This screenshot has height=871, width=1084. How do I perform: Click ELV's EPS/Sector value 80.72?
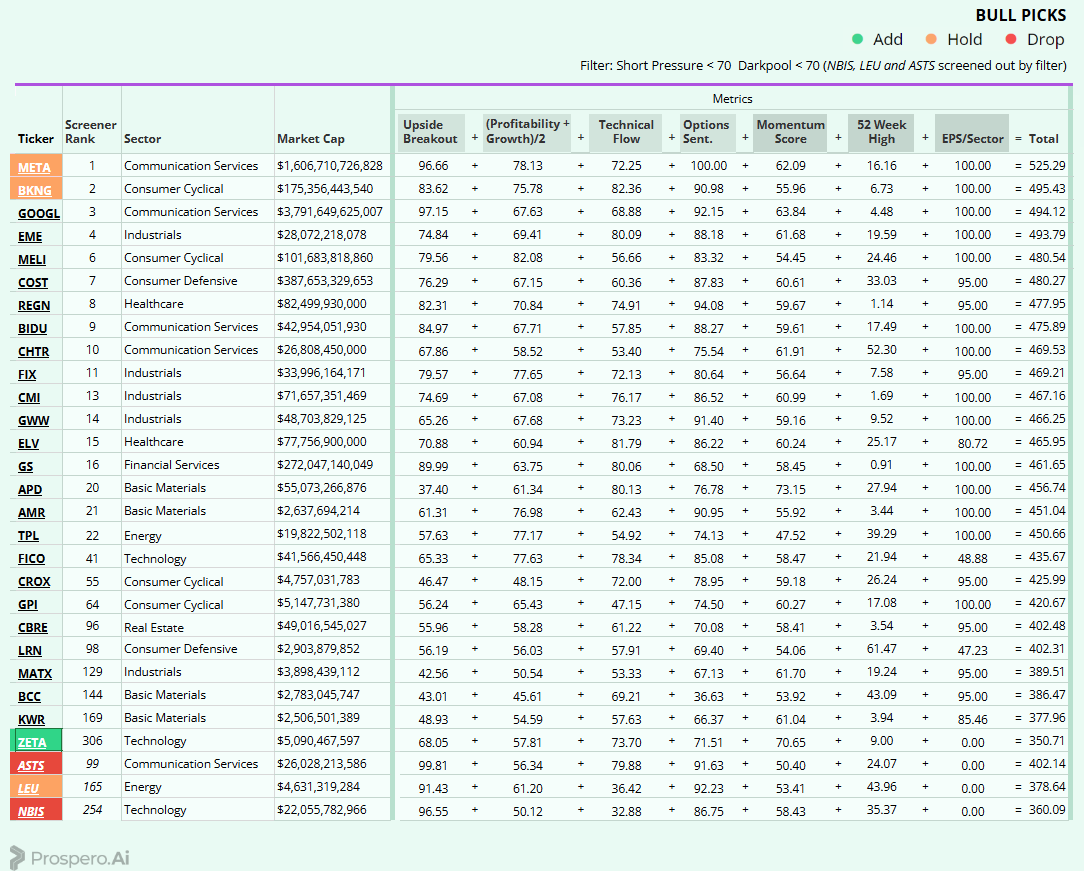[x=972, y=444]
